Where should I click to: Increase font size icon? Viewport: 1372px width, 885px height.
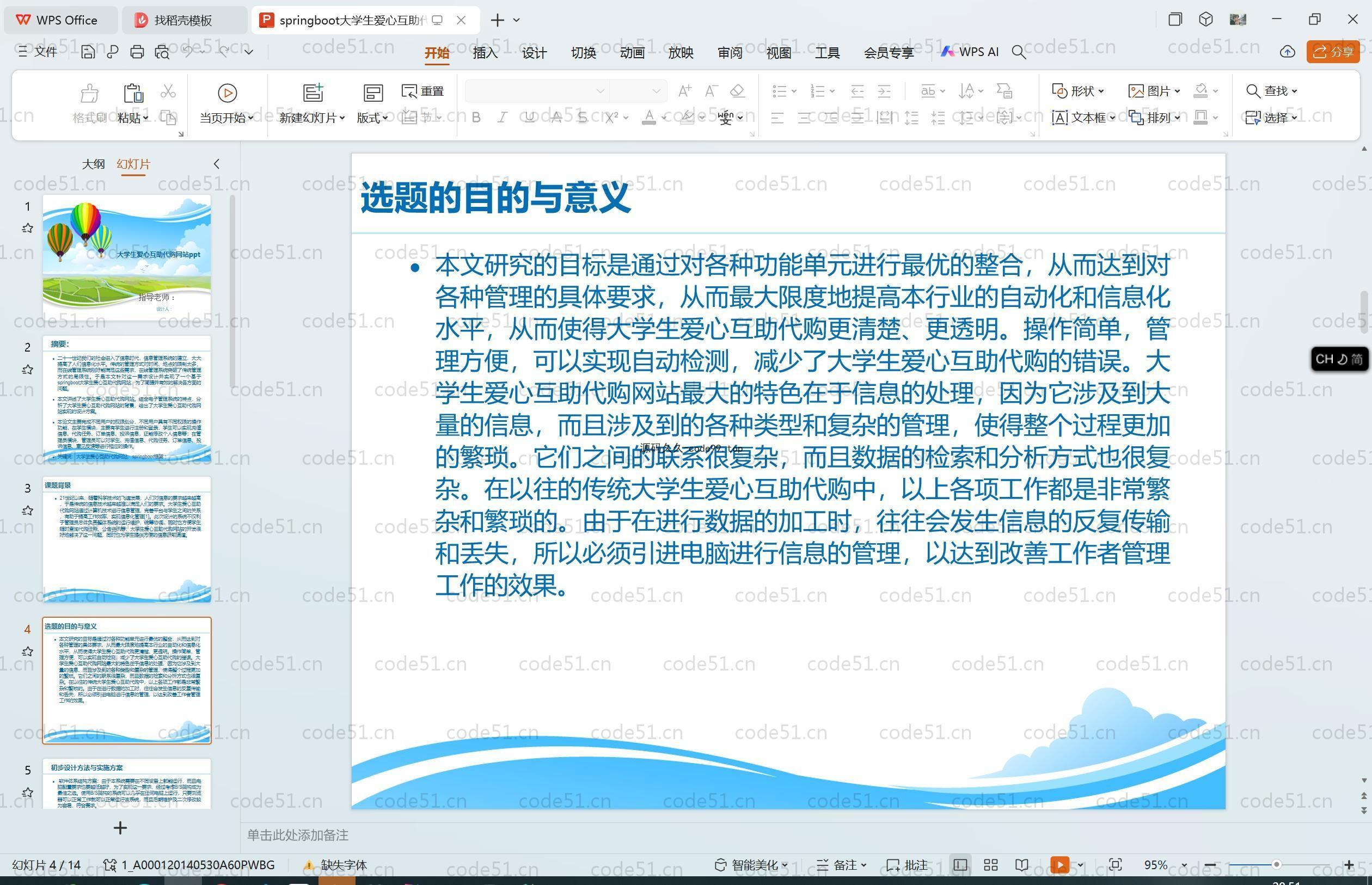(x=684, y=91)
